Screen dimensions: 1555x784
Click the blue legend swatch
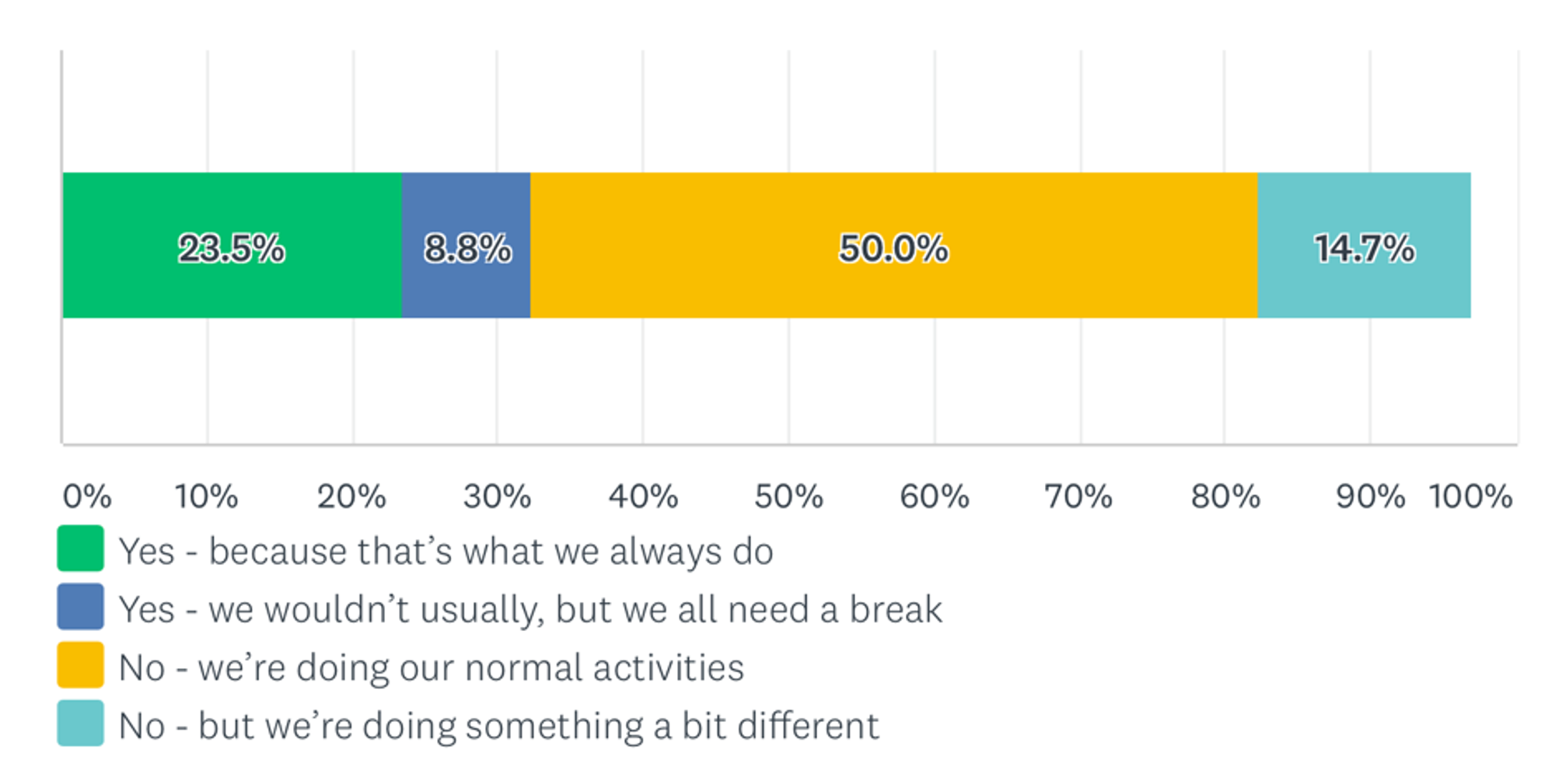coord(80,606)
